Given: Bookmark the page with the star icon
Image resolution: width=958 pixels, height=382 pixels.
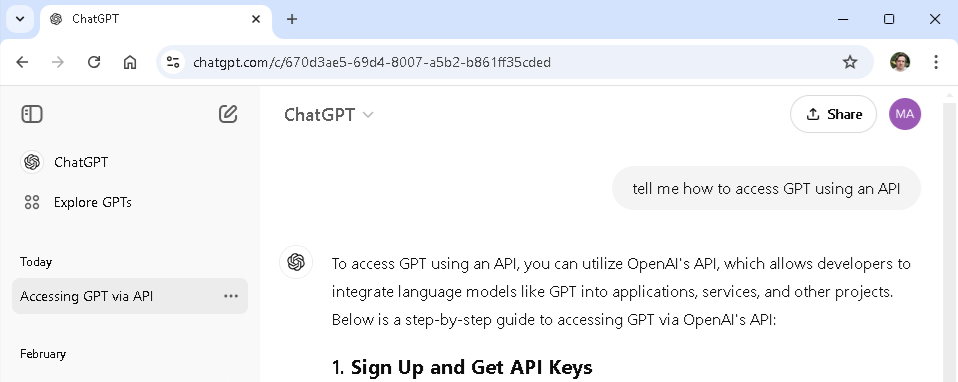Looking at the screenshot, I should point(850,62).
